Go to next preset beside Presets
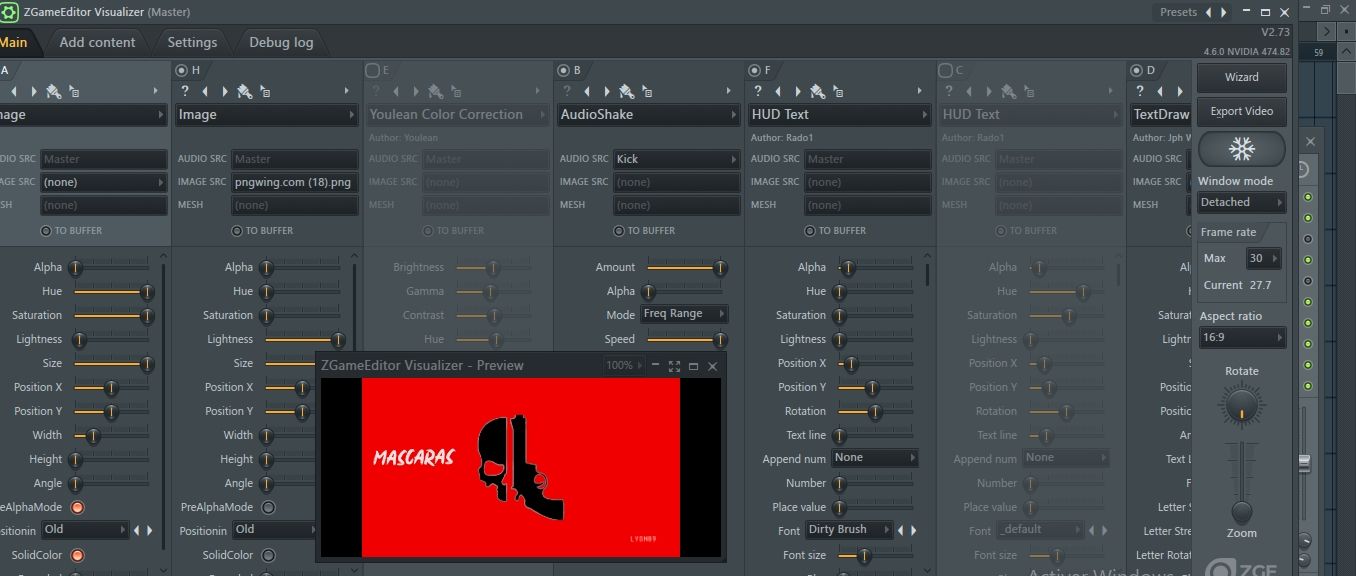The width and height of the screenshot is (1356, 576). (x=1224, y=12)
